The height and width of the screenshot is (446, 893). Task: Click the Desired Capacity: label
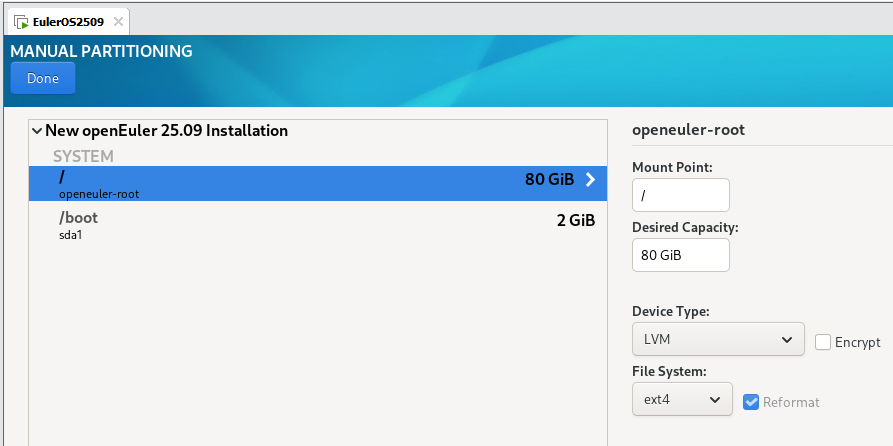[x=685, y=228]
